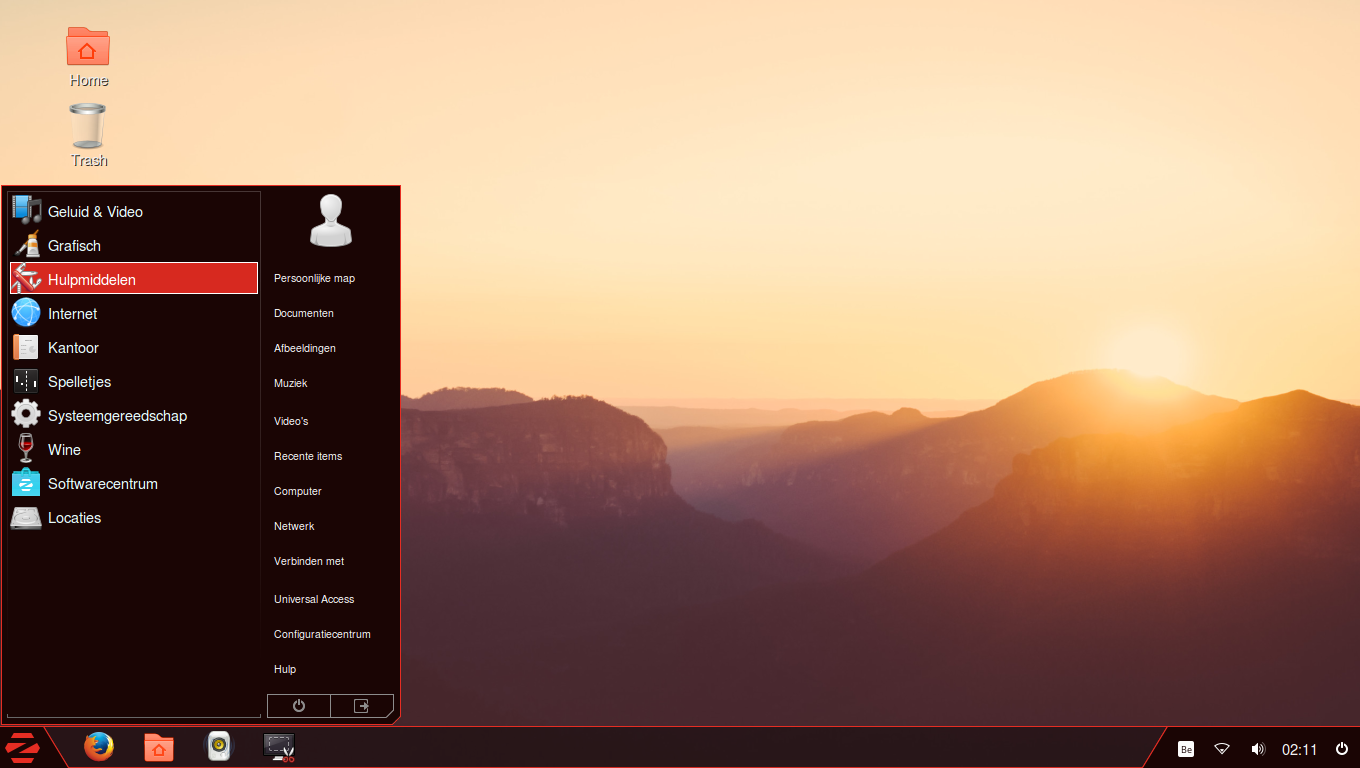Viewport: 1360px width, 768px height.
Task: Open the Systeemgereedschap category
Action: pos(117,415)
